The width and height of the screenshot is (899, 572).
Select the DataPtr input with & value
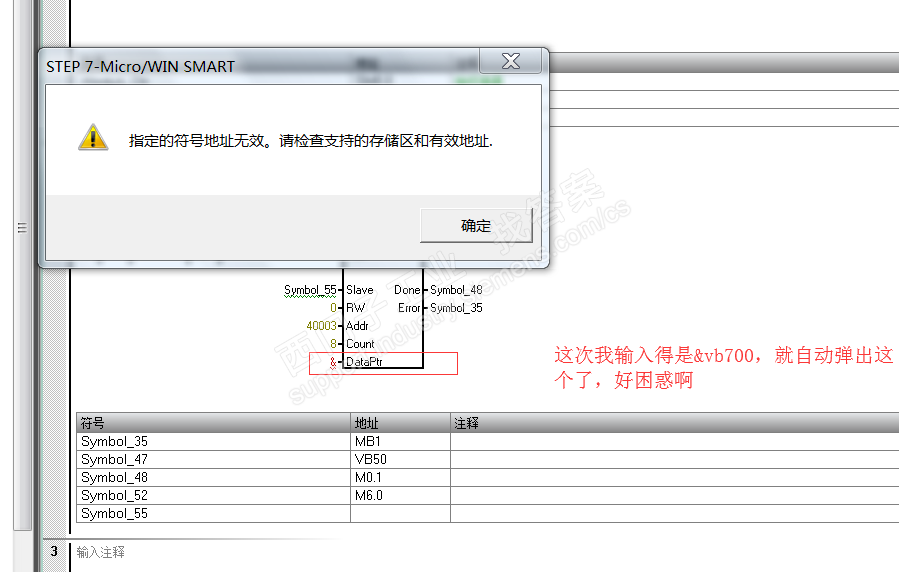333,362
